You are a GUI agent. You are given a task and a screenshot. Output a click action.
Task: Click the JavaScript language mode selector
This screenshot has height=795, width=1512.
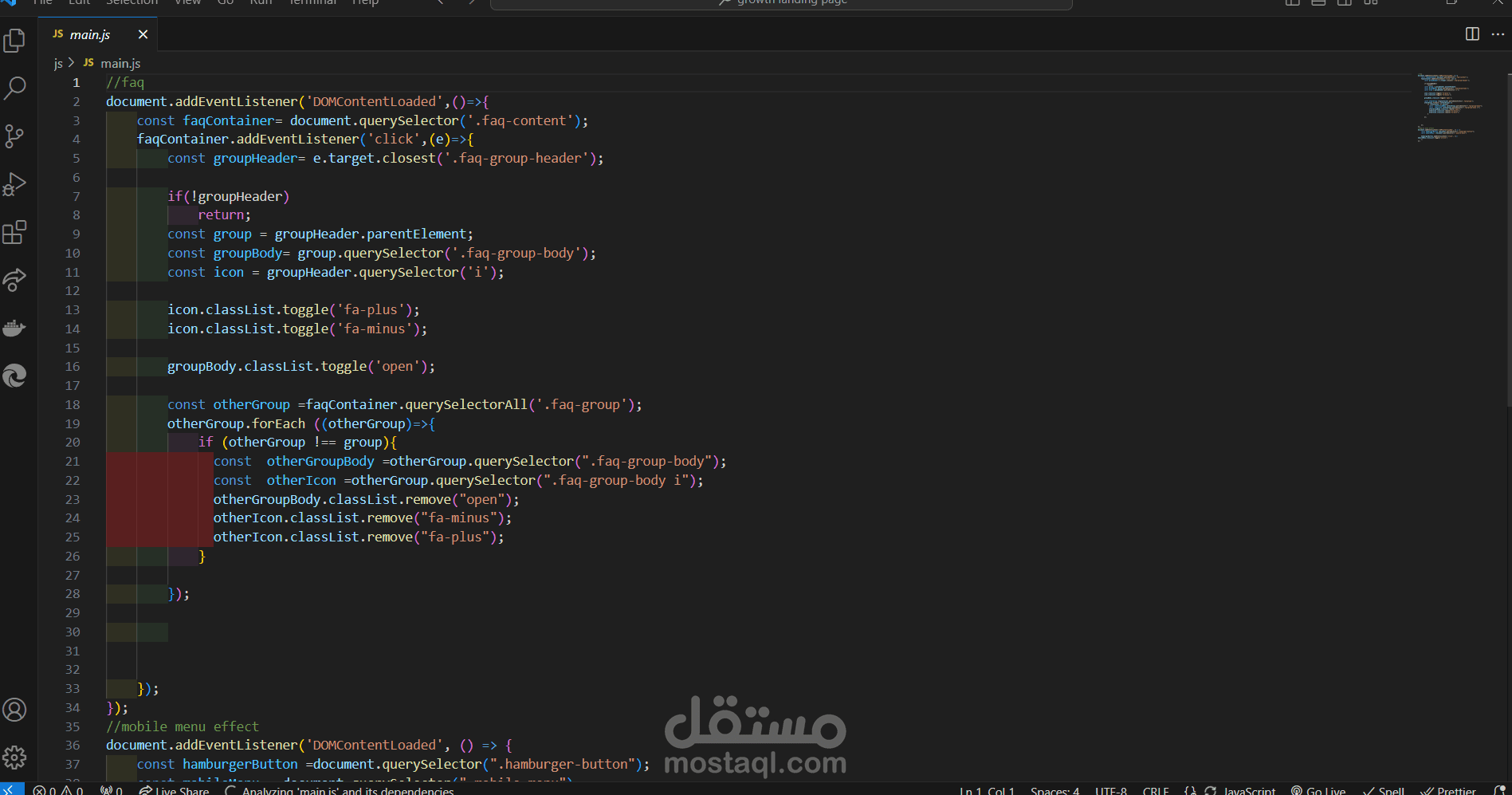click(1249, 790)
